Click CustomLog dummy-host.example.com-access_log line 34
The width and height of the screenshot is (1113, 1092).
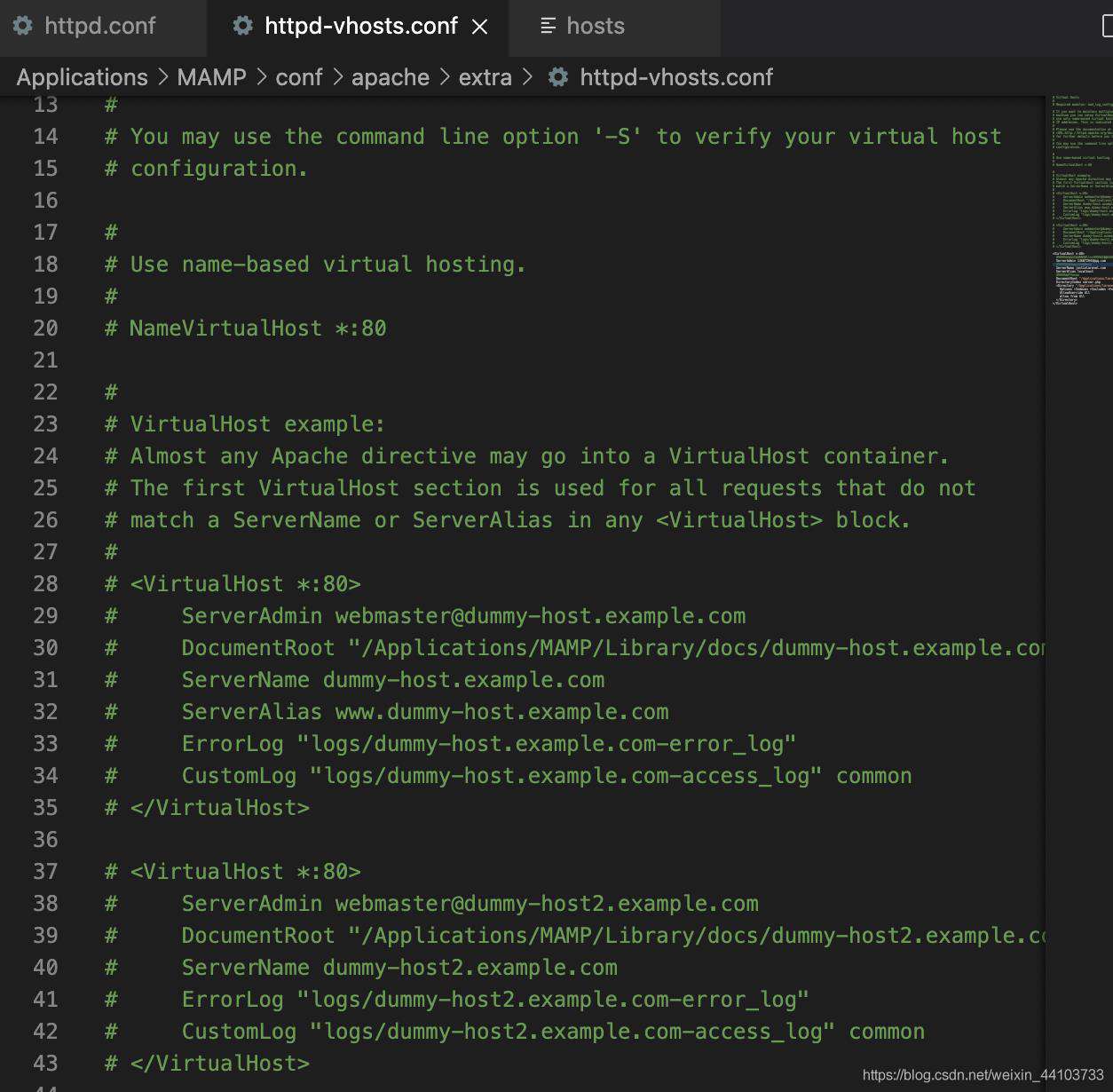[547, 776]
